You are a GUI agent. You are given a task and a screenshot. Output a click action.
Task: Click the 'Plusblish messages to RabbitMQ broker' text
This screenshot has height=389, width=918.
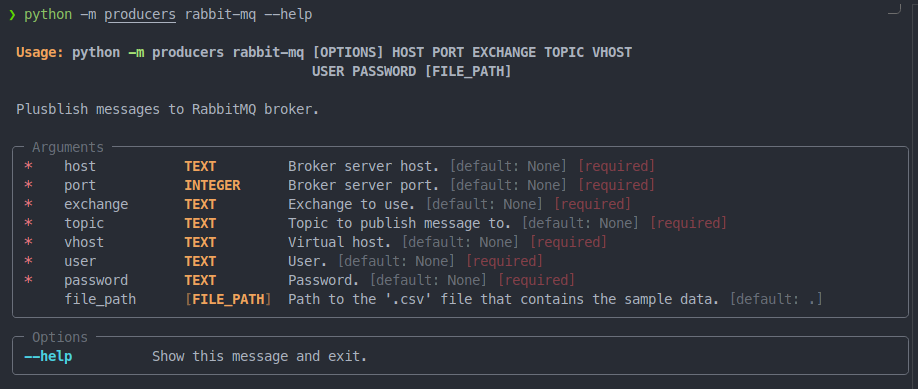point(167,110)
